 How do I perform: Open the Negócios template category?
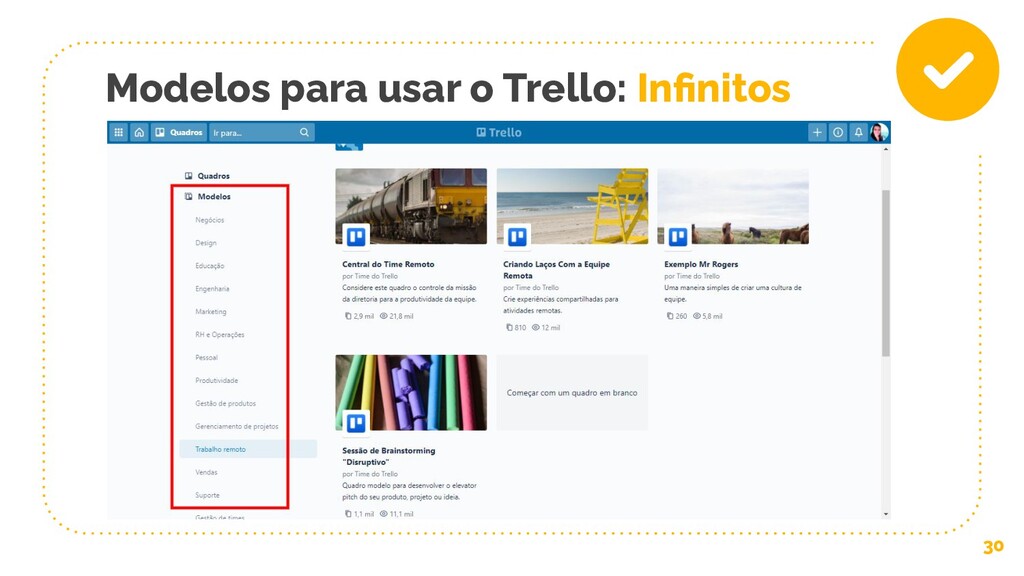209,220
